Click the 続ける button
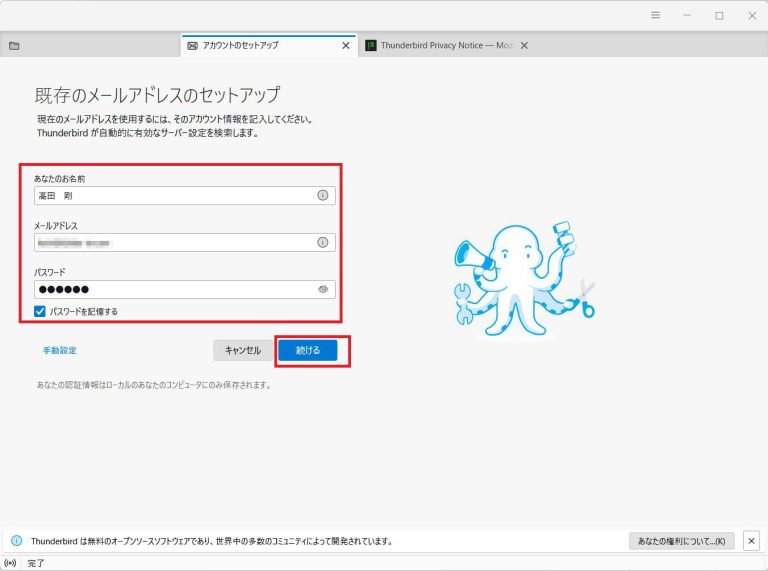768x571 pixels. [x=308, y=350]
